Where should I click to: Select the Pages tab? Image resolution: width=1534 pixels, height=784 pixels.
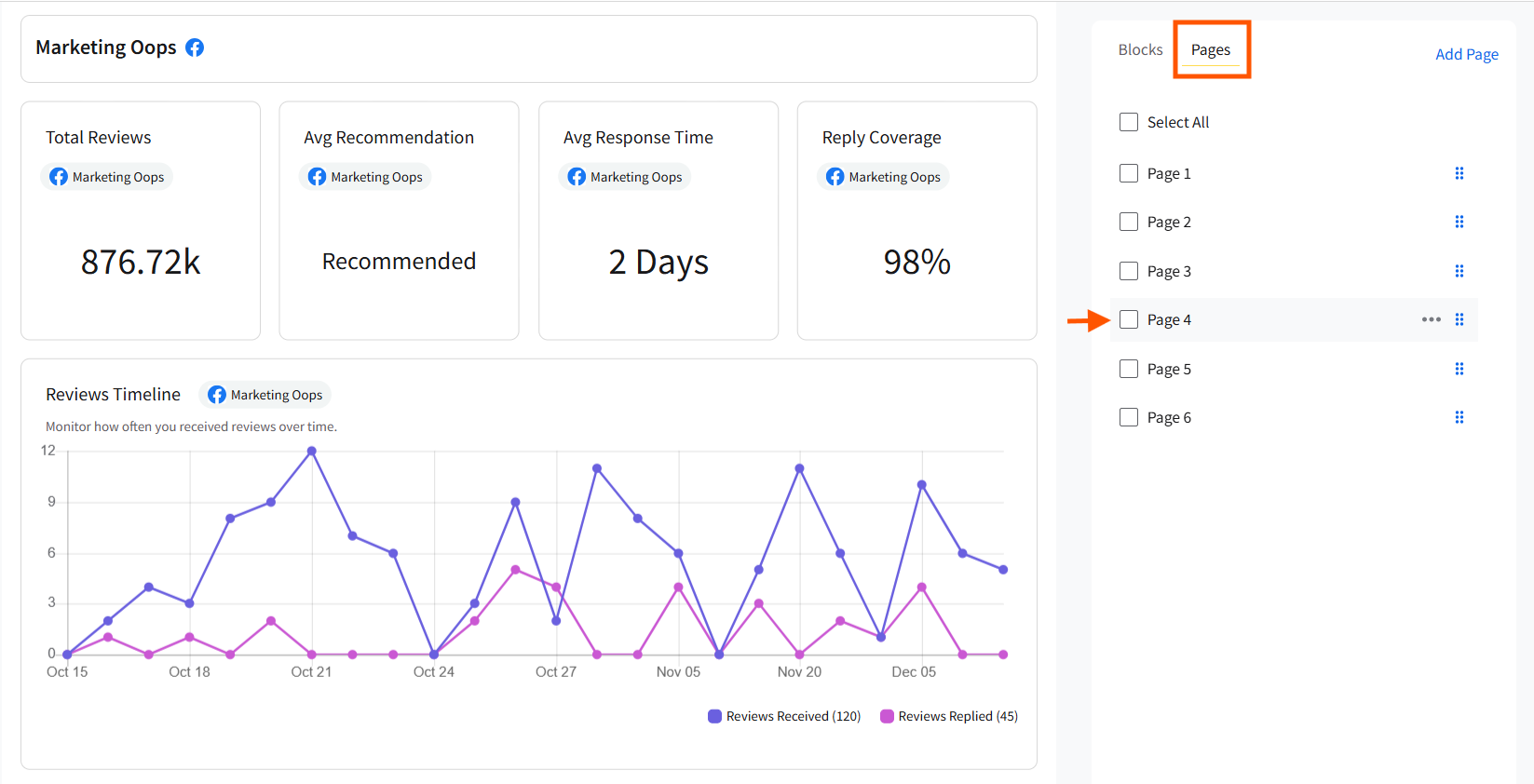click(x=1211, y=49)
